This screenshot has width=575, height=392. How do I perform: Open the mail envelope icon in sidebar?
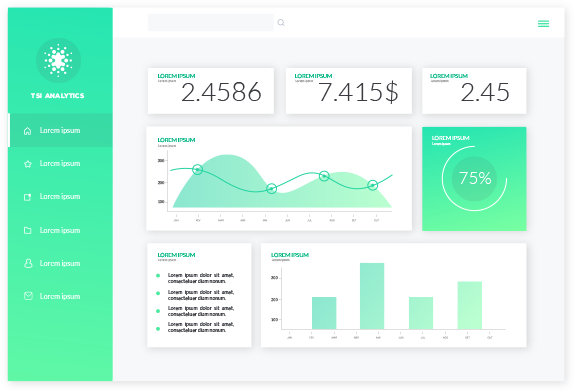coord(28,296)
